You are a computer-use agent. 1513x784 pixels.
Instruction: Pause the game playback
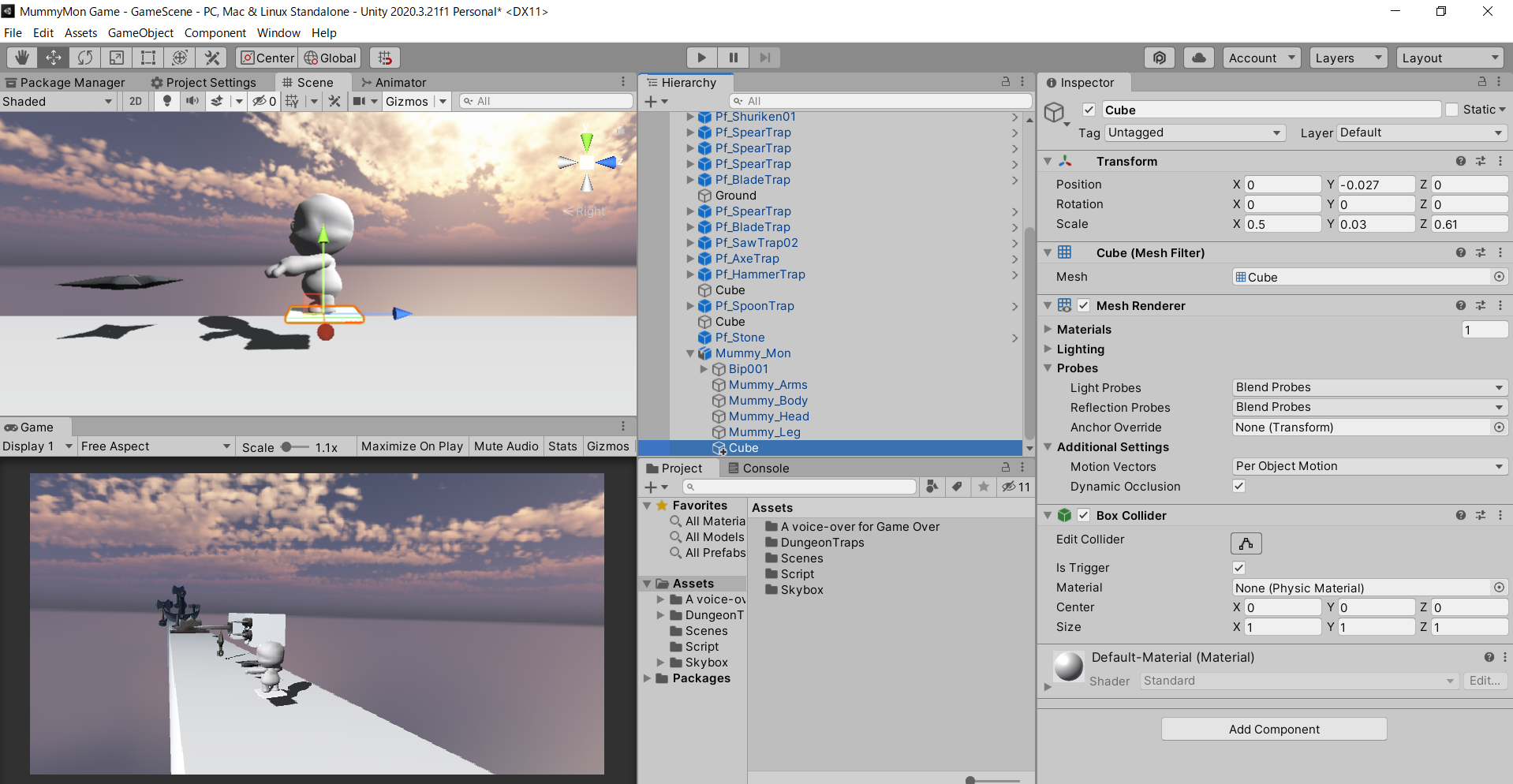(x=733, y=57)
